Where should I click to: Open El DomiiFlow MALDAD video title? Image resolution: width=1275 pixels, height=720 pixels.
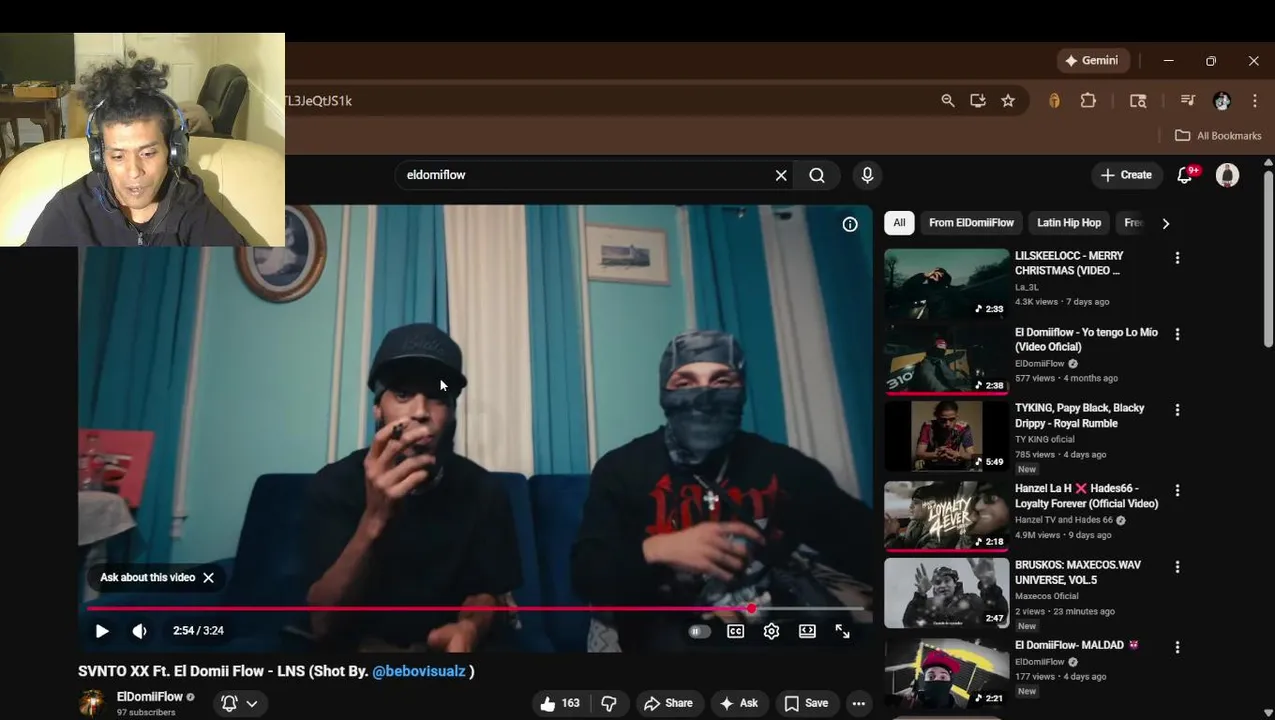click(1077, 645)
